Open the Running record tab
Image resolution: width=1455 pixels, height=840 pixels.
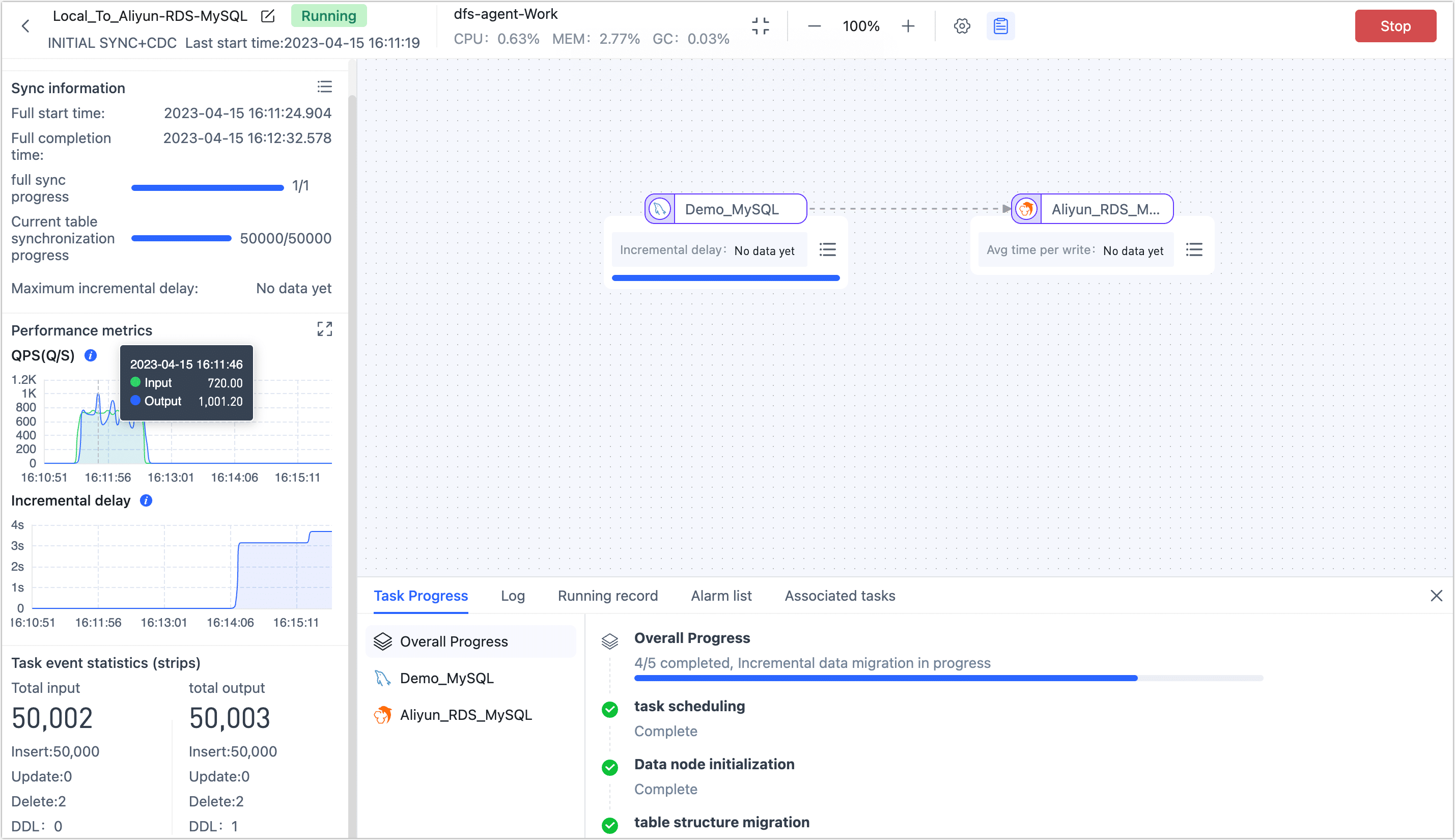tap(607, 596)
